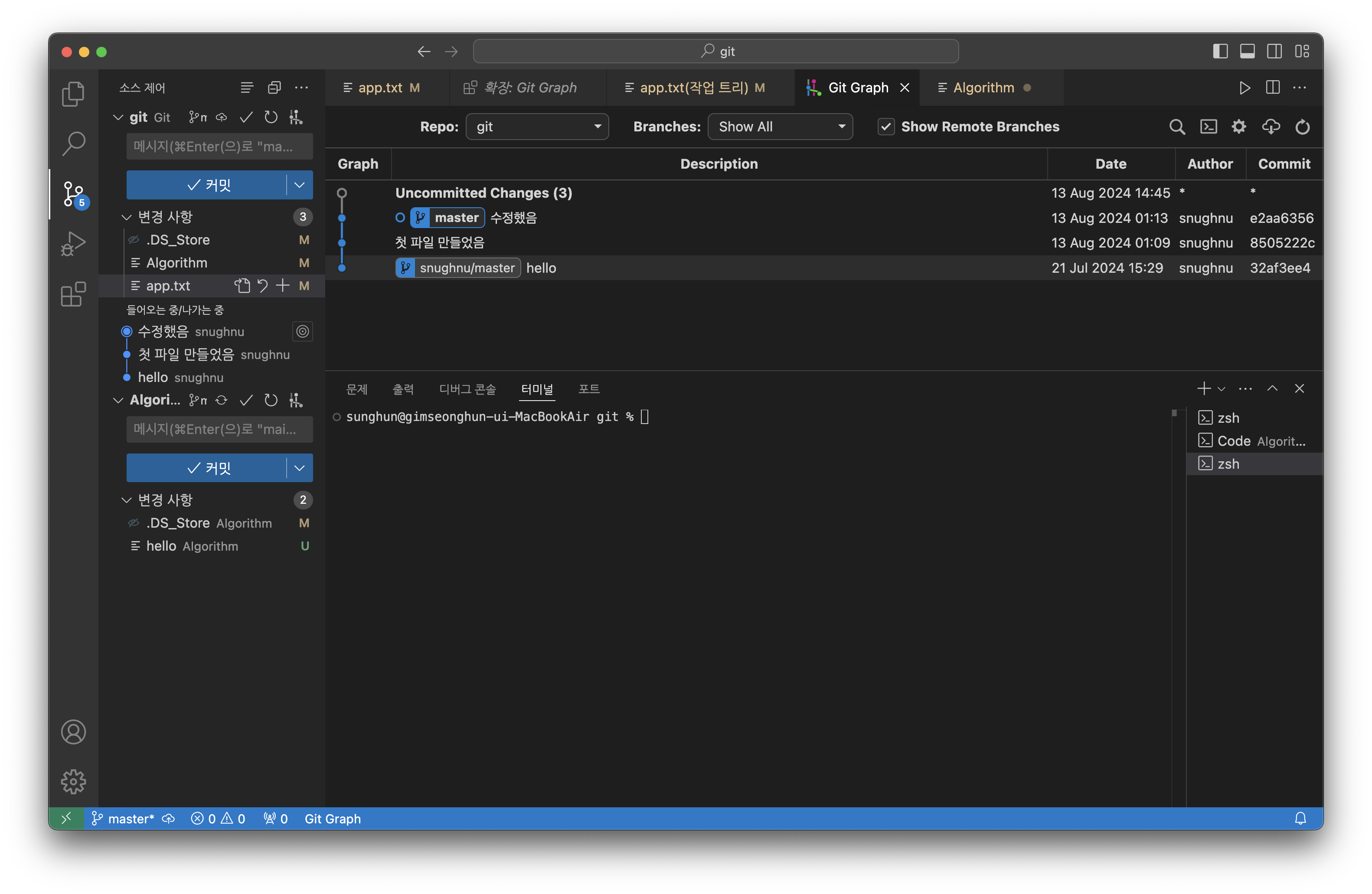The height and width of the screenshot is (894, 1372).
Task: Click Git Graph in the status bar
Action: point(333,819)
